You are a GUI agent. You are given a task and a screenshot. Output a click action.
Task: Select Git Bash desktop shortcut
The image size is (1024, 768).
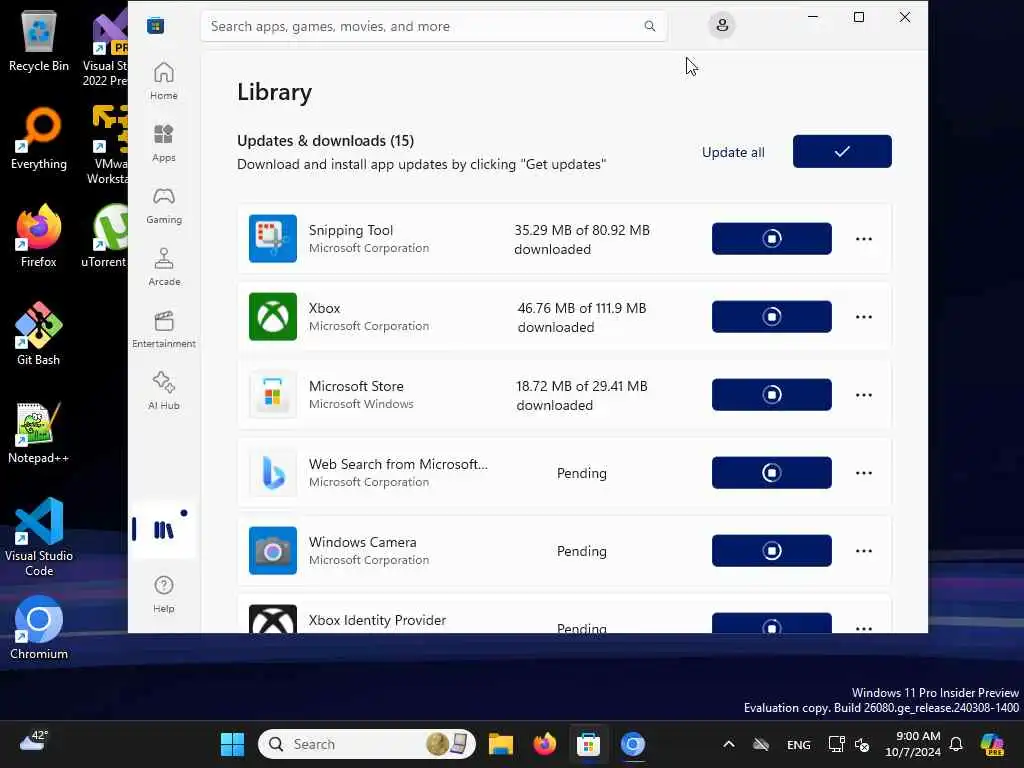click(x=39, y=334)
